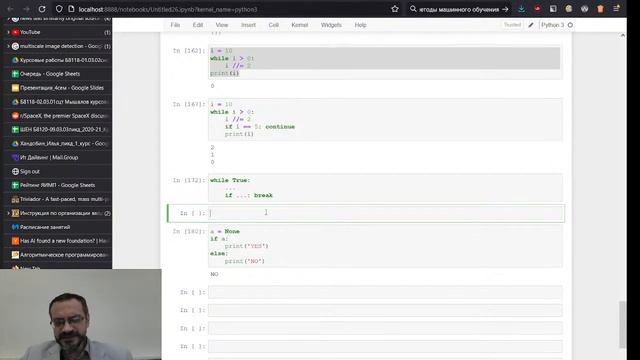Click the localhost URL address bar
This screenshot has height=360, width=640.
(x=229, y=9)
